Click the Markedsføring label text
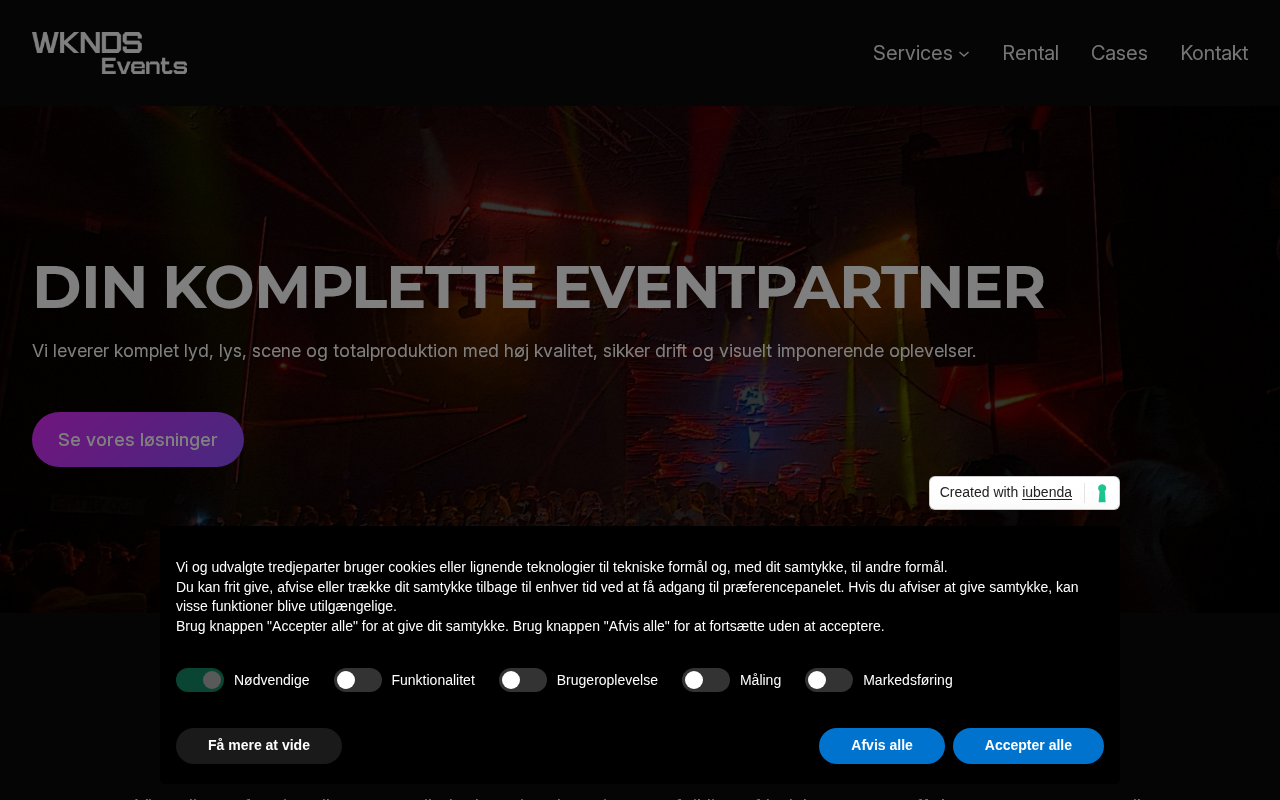1280x800 pixels. coord(908,680)
